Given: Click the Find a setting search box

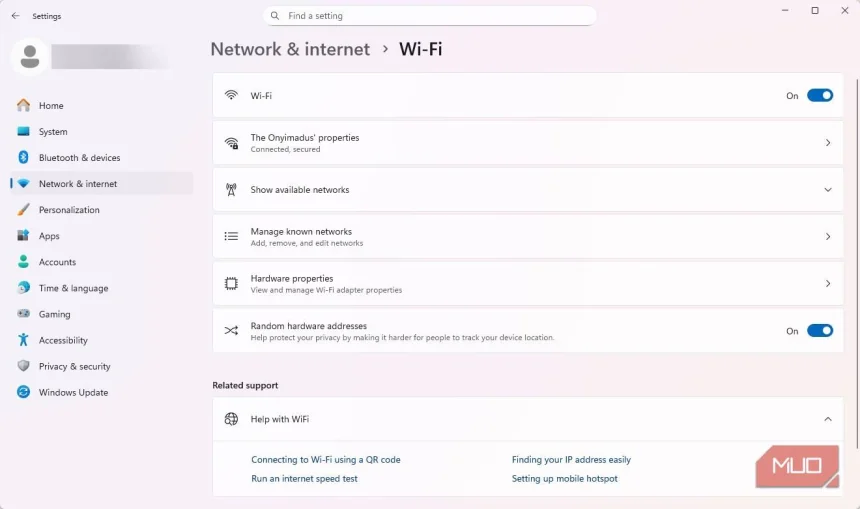Looking at the screenshot, I should point(435,16).
